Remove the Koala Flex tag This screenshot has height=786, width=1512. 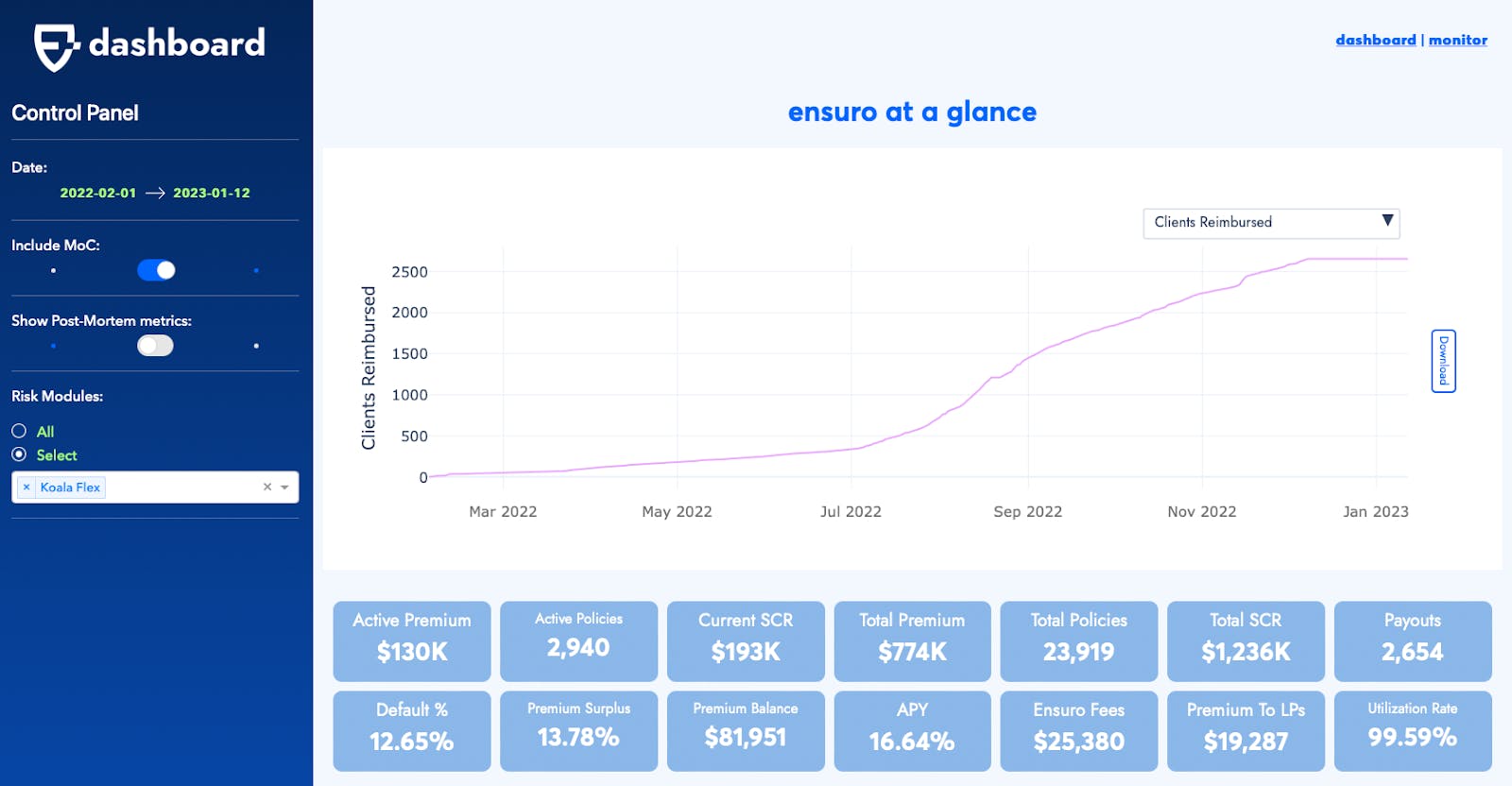[x=26, y=487]
